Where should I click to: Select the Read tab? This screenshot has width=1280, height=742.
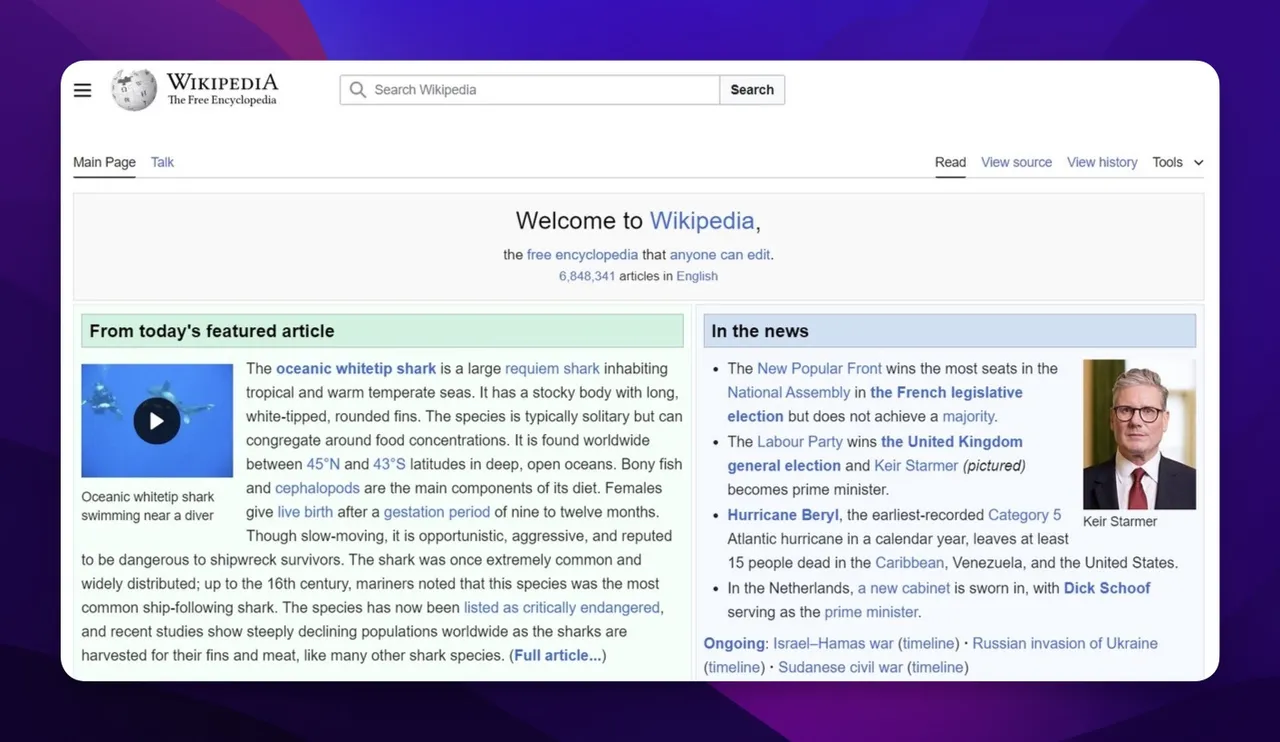pos(950,162)
